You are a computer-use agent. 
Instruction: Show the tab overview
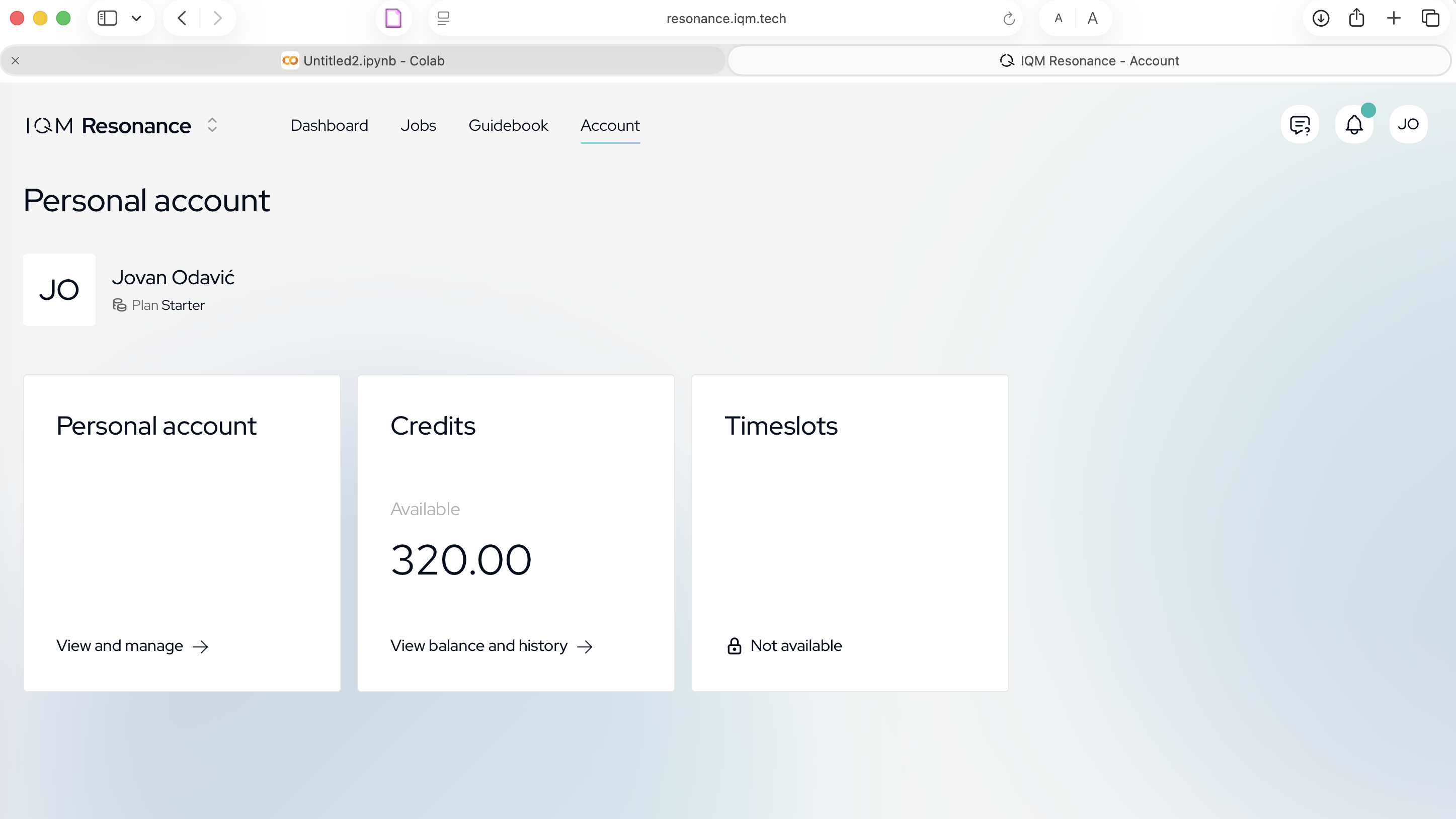pos(1430,19)
